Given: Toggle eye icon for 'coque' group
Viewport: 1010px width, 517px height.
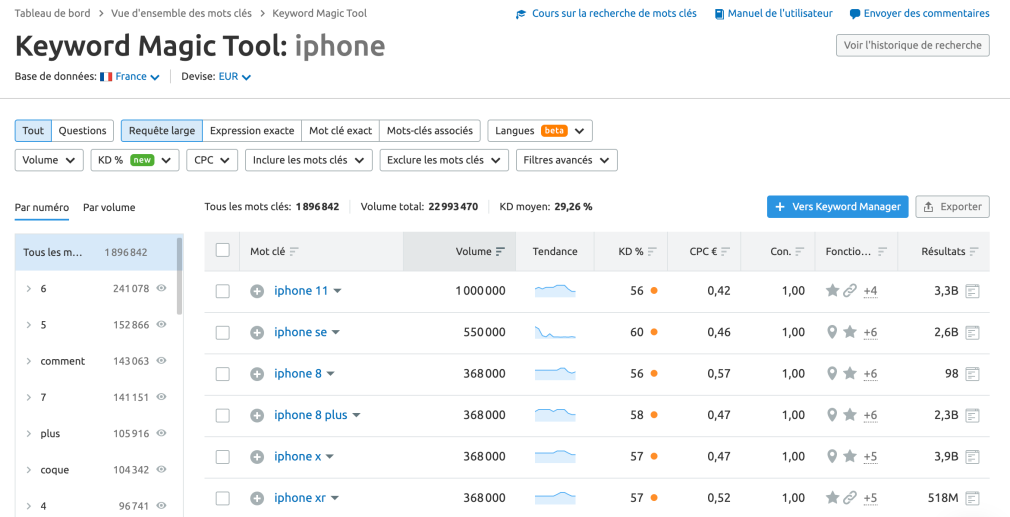Looking at the screenshot, I should pyautogui.click(x=161, y=470).
